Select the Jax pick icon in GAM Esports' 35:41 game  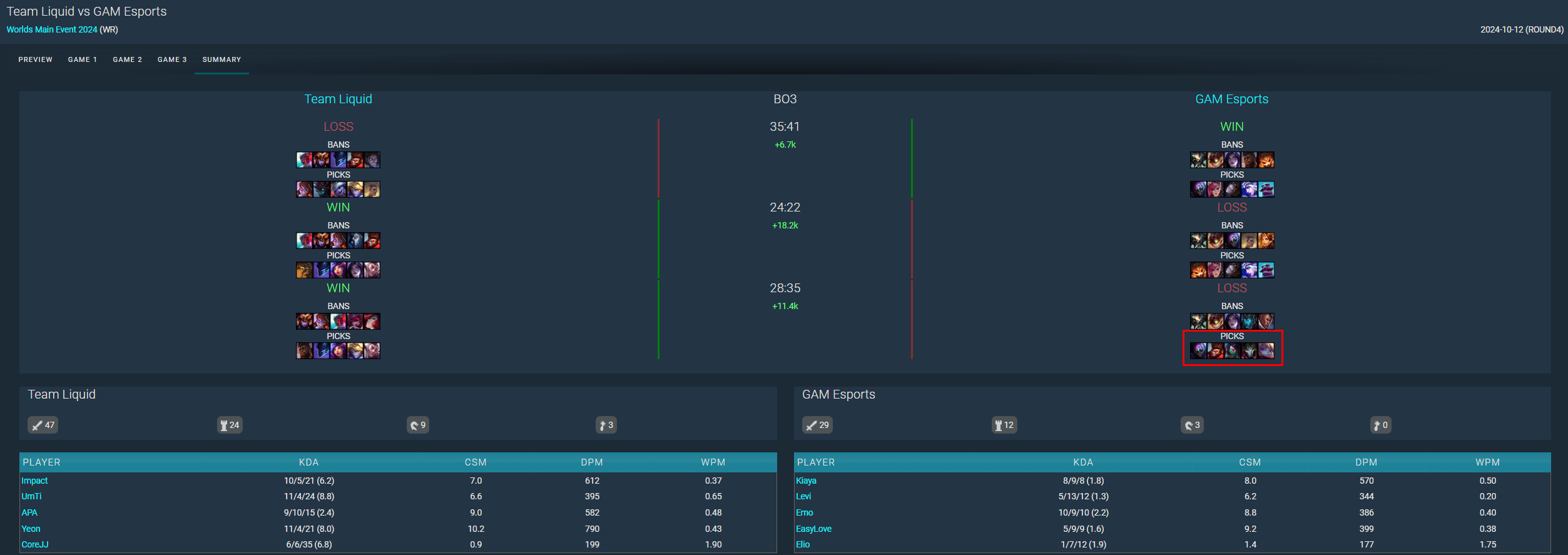[x=1199, y=189]
